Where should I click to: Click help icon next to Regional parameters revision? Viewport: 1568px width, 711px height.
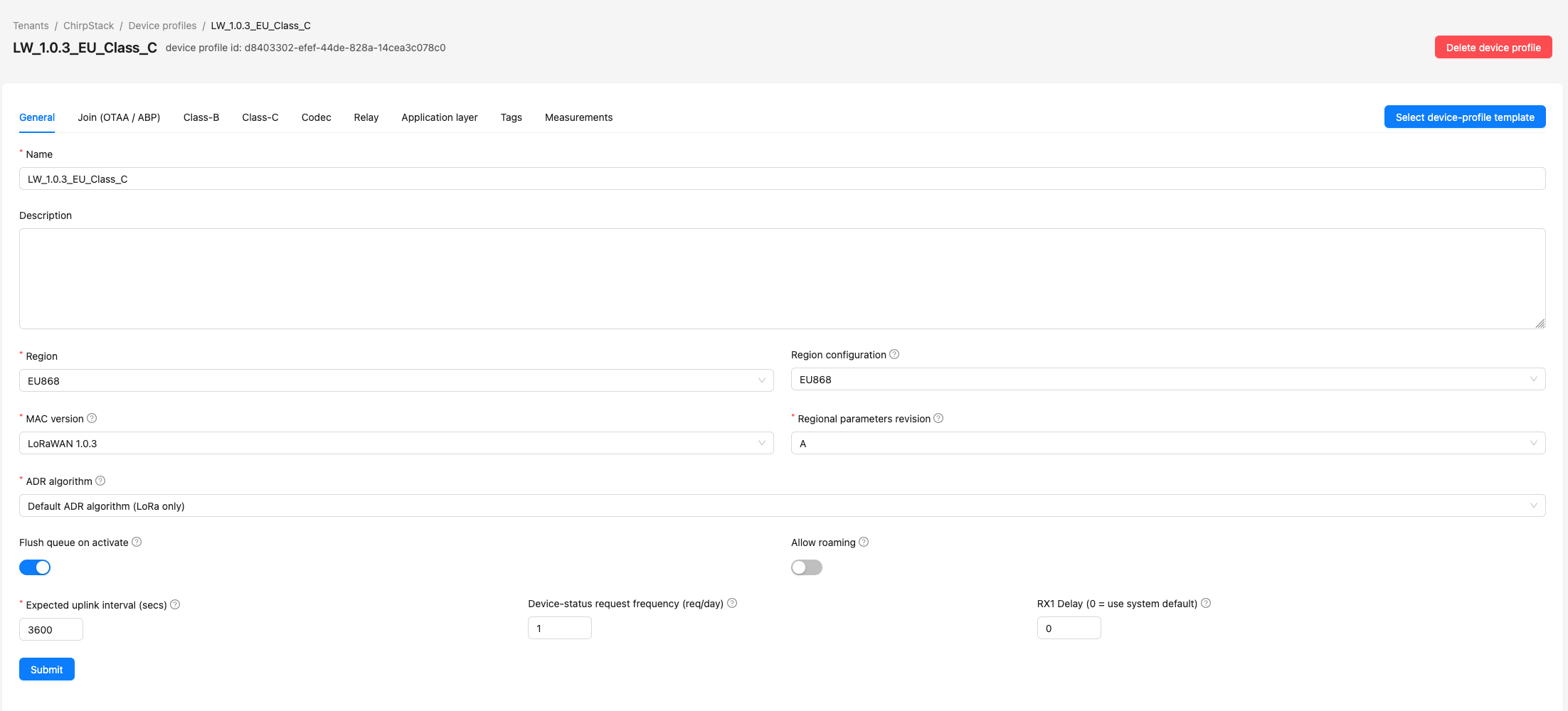tap(938, 418)
